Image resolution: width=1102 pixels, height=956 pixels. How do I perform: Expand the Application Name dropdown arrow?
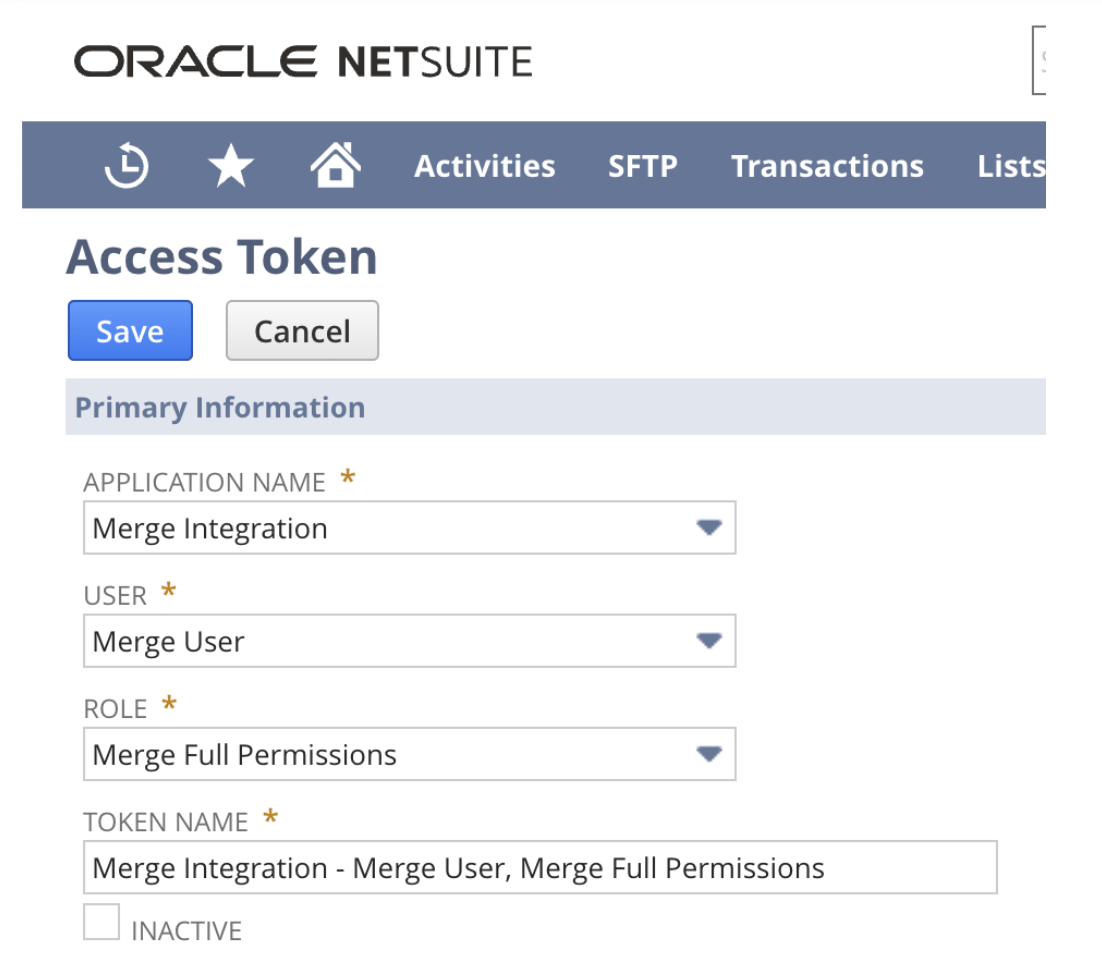(709, 527)
